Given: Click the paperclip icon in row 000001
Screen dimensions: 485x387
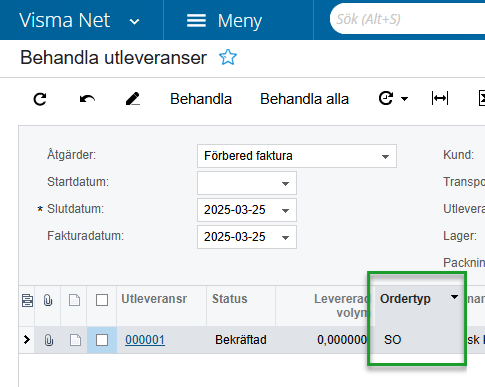Looking at the screenshot, I should point(49,340).
